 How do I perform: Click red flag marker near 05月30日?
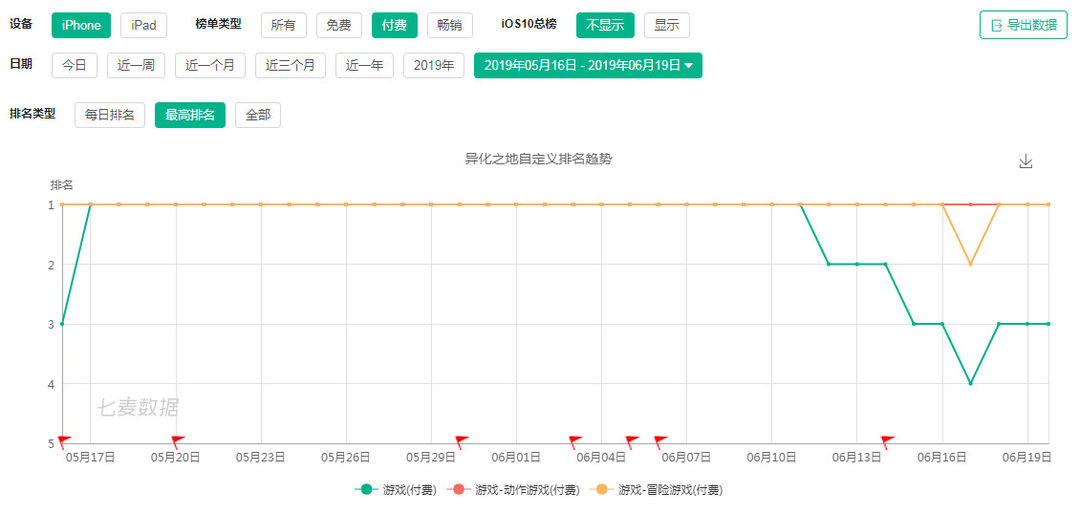pyautogui.click(x=462, y=440)
